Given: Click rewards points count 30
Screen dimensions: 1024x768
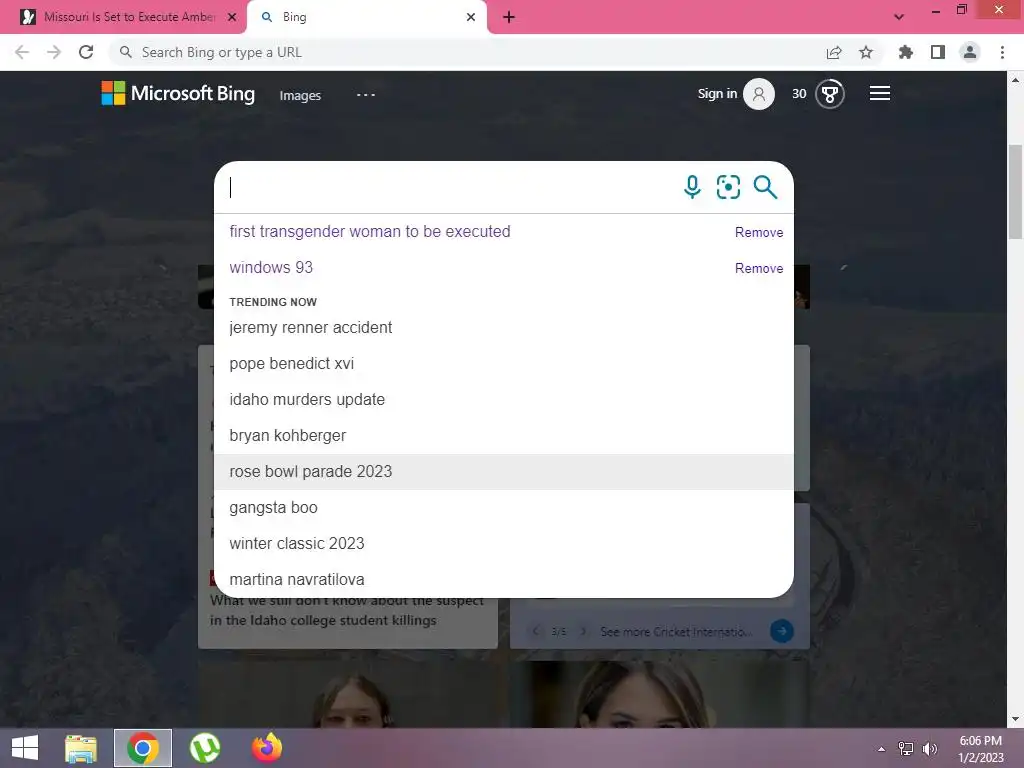Looking at the screenshot, I should 799,94.
